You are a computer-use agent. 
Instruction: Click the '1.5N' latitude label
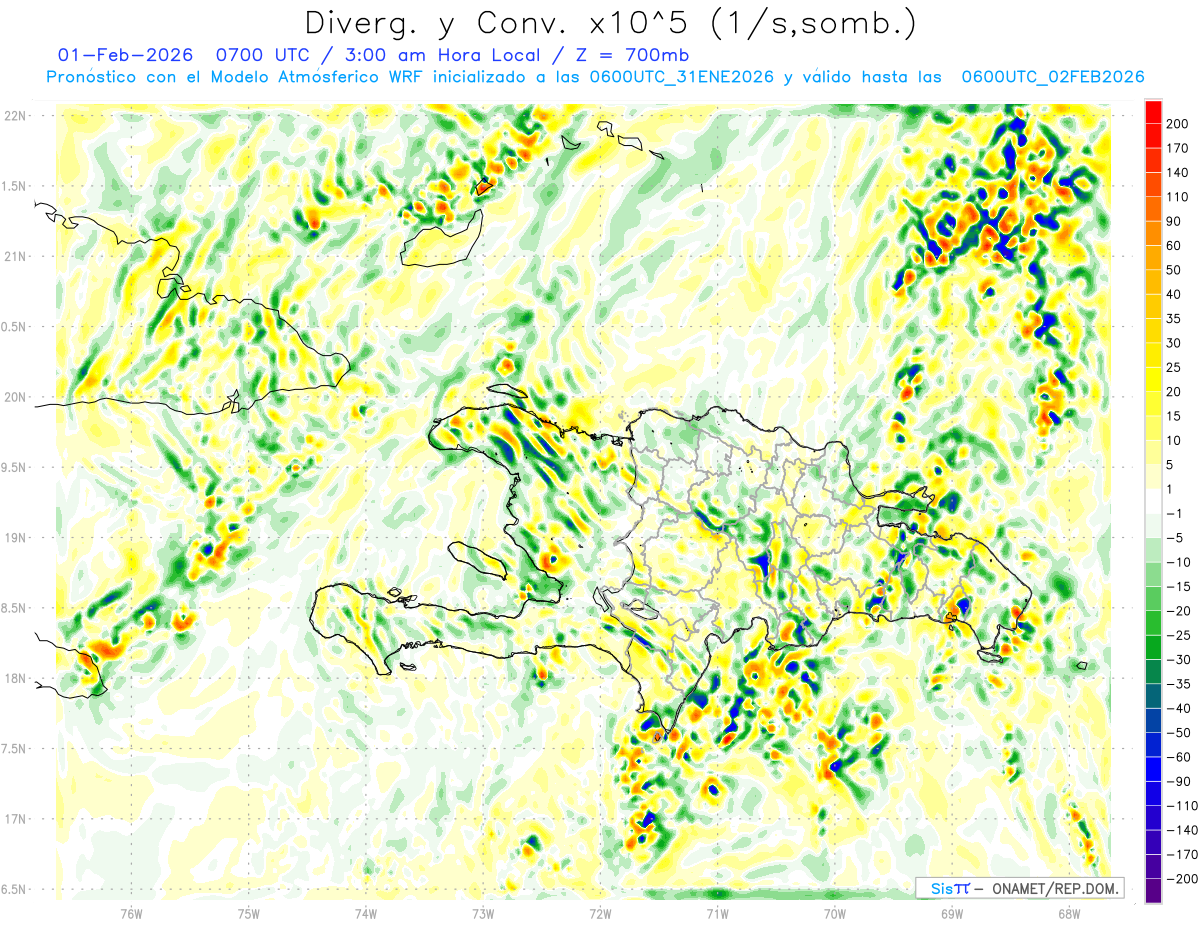tap(14, 186)
